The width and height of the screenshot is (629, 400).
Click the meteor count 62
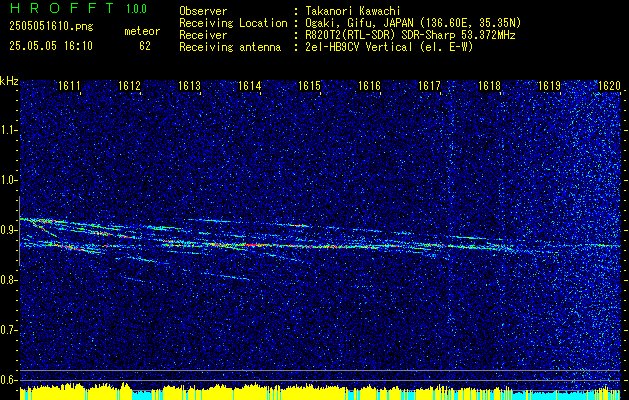(145, 46)
